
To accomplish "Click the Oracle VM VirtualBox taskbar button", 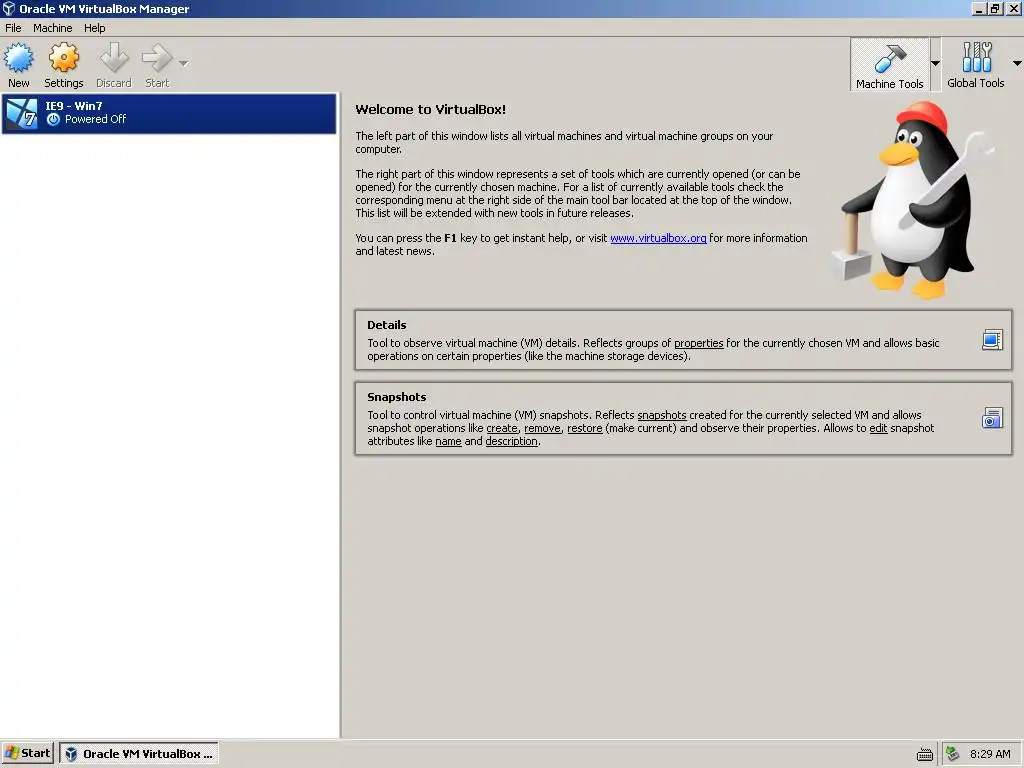I will [x=139, y=754].
